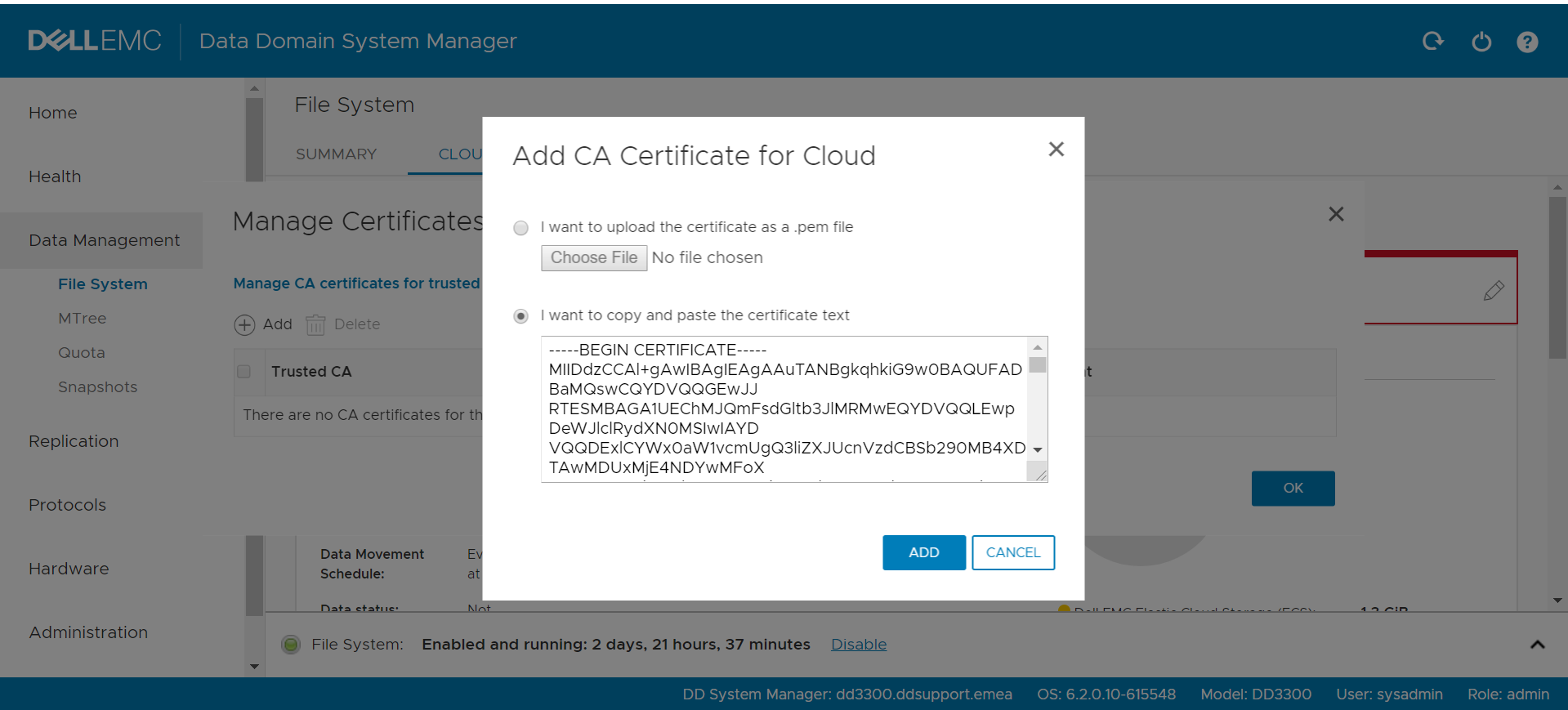Screen dimensions: 1568x710
Task: Click the 'Model: DD3300' status text
Action: point(1256,694)
